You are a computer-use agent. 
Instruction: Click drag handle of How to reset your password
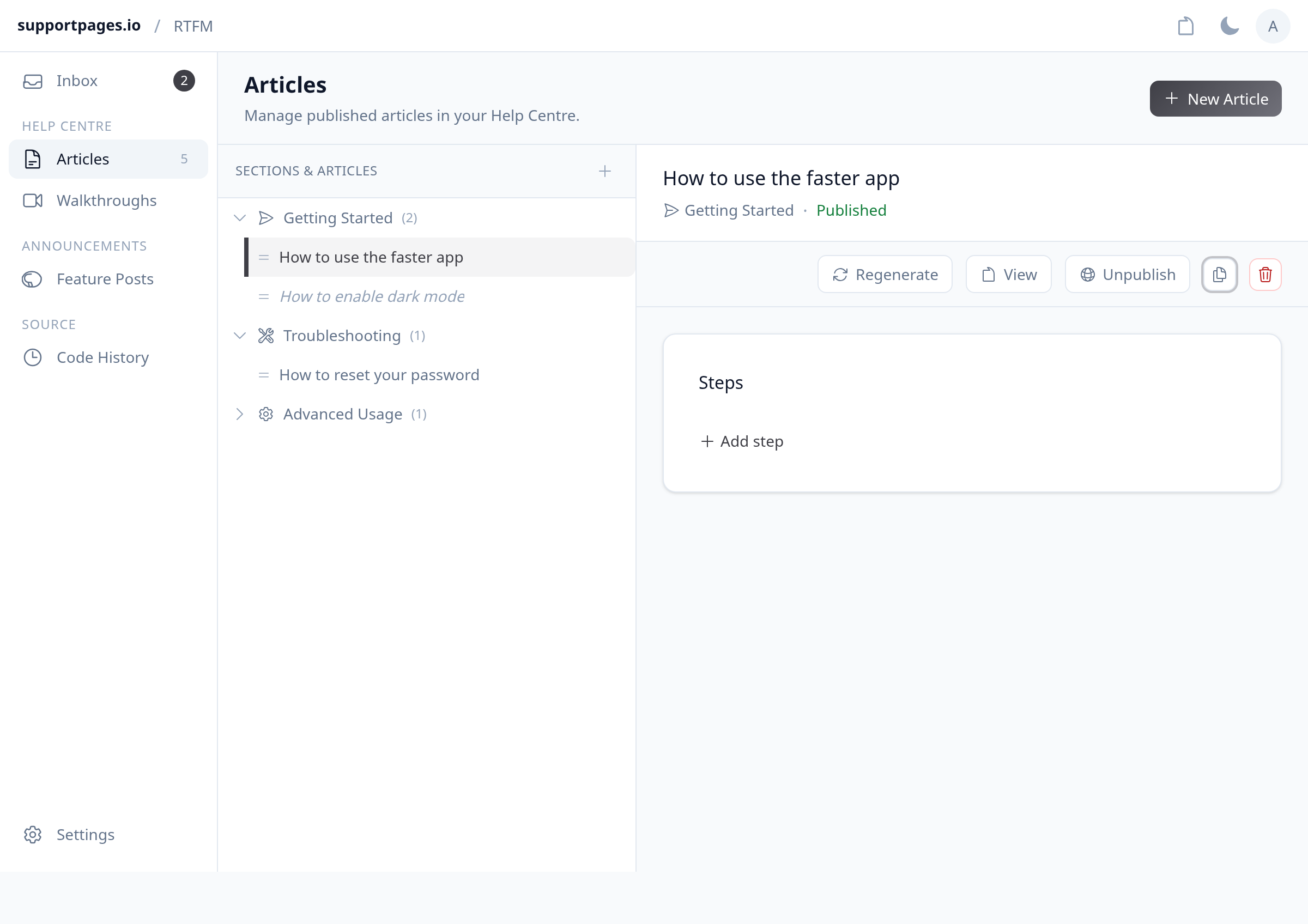point(263,375)
